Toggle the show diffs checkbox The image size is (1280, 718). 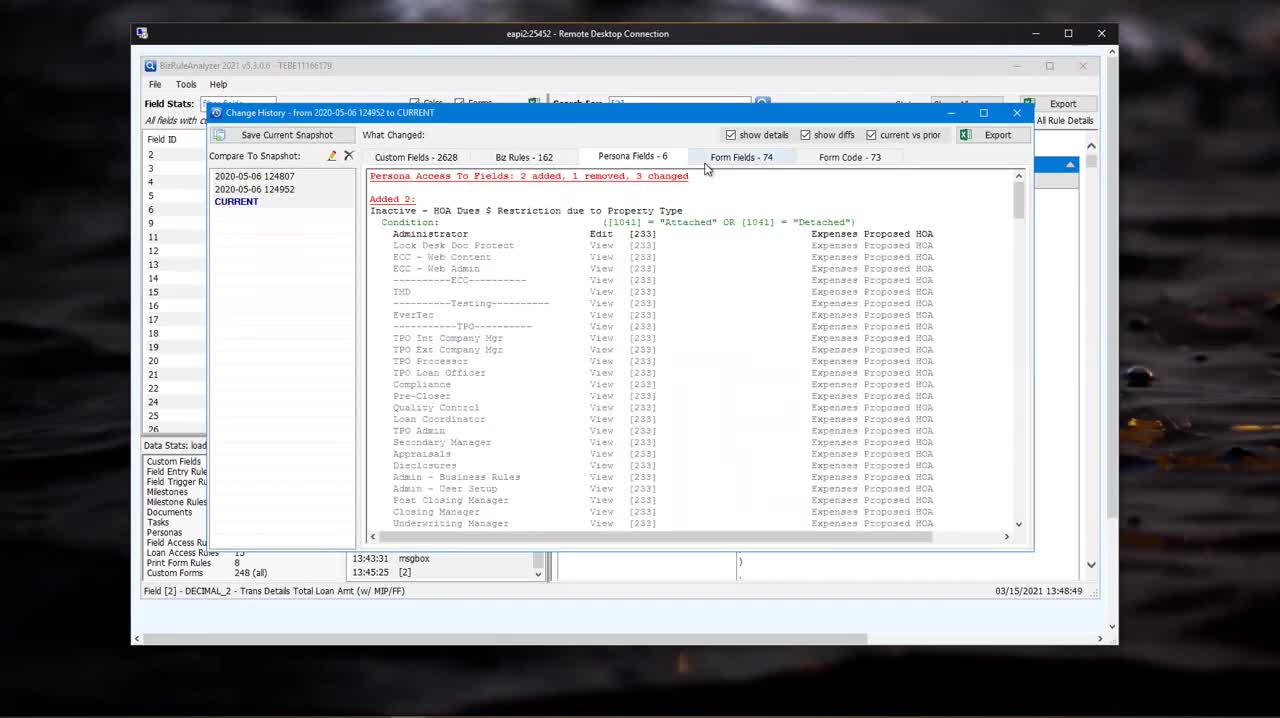(805, 135)
